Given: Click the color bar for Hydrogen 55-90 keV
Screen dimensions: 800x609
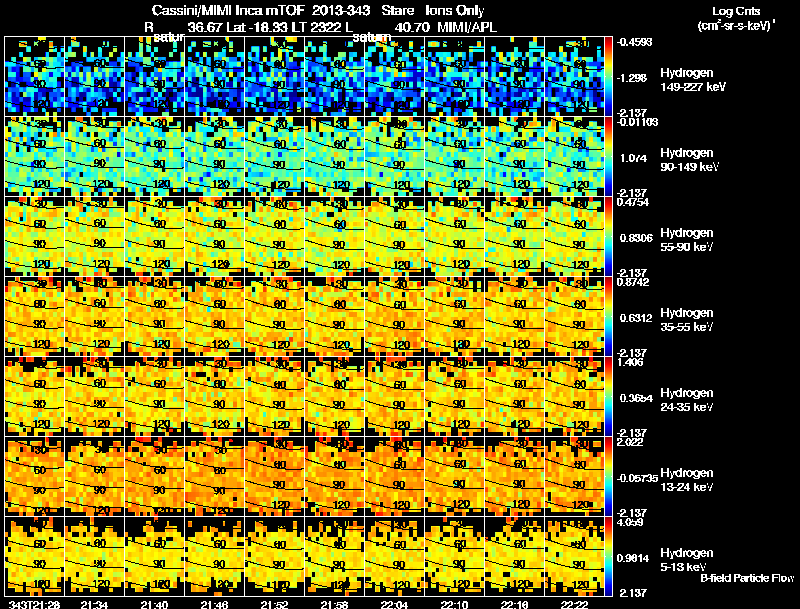Looking at the screenshot, I should click(x=608, y=237).
